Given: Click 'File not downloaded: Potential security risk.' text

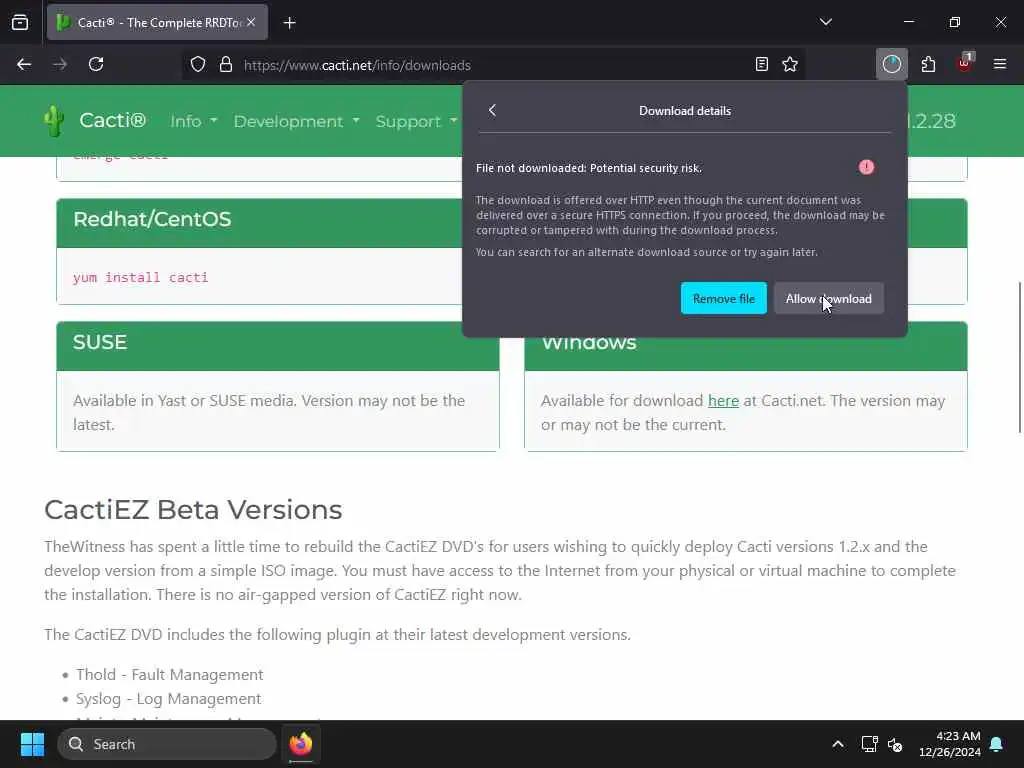Looking at the screenshot, I should coord(589,168).
